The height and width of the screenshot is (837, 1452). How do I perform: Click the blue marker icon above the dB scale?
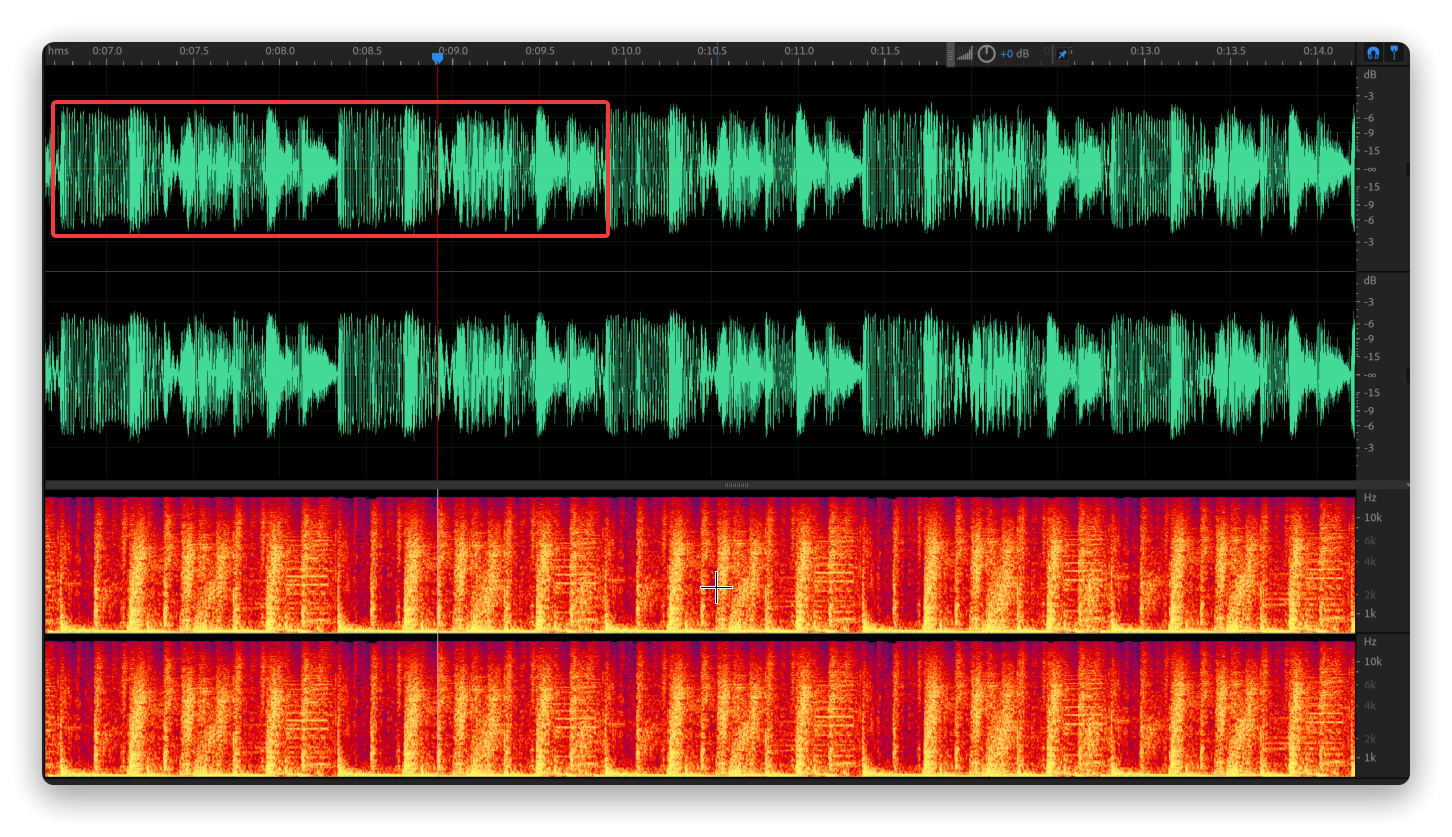click(1394, 53)
